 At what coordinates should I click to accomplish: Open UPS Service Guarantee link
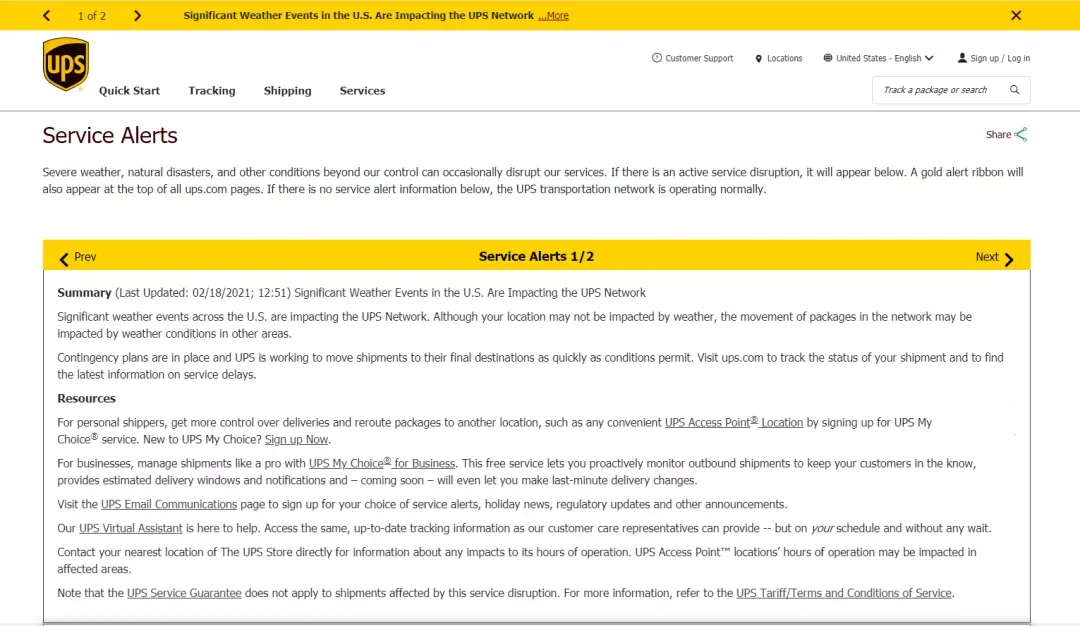184,593
